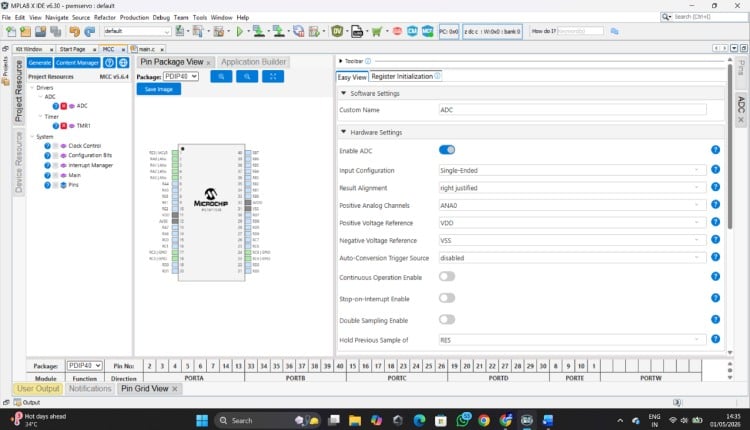
Task: Open help for Enable ADC setting
Action: click(x=715, y=150)
